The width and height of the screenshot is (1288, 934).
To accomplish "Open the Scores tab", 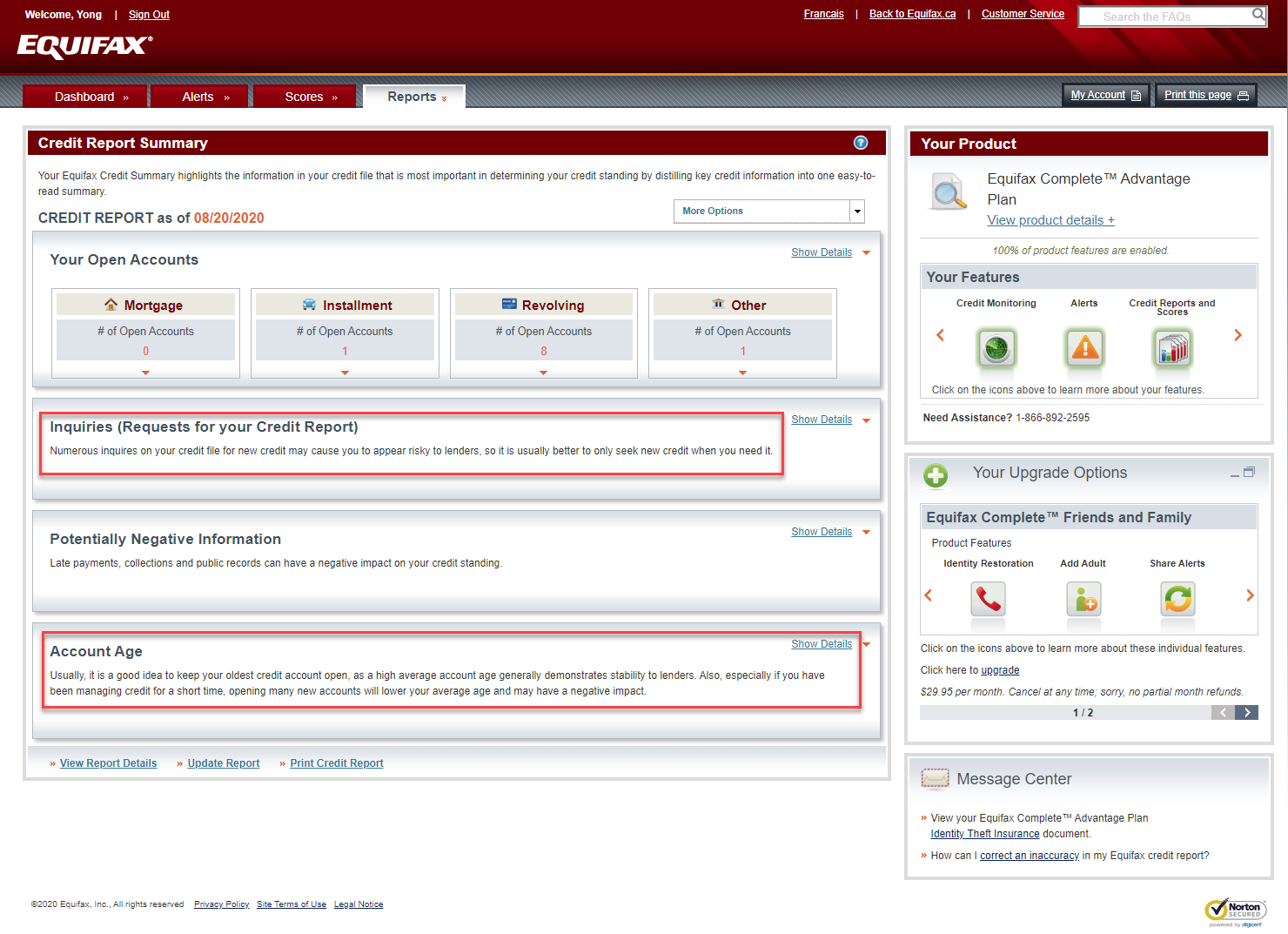I will point(305,97).
